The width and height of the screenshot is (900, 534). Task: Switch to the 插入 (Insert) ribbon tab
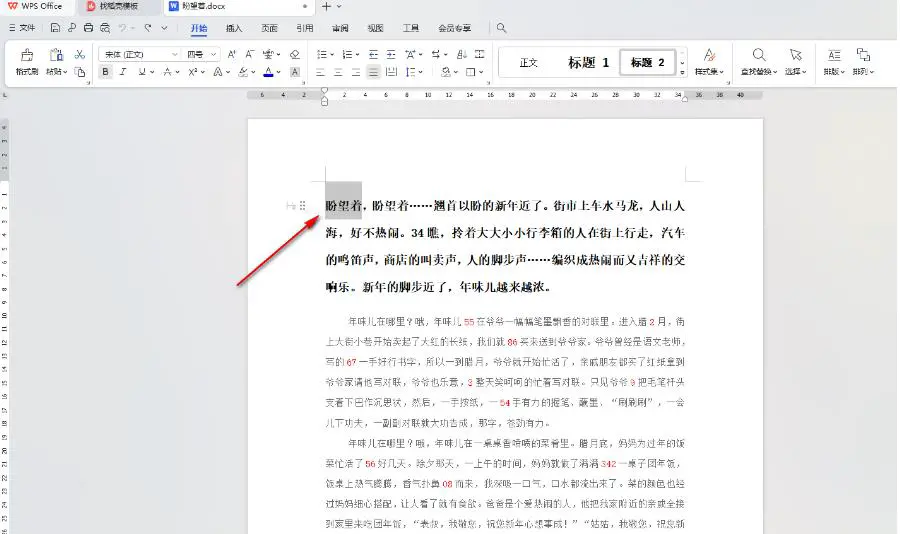(234, 28)
